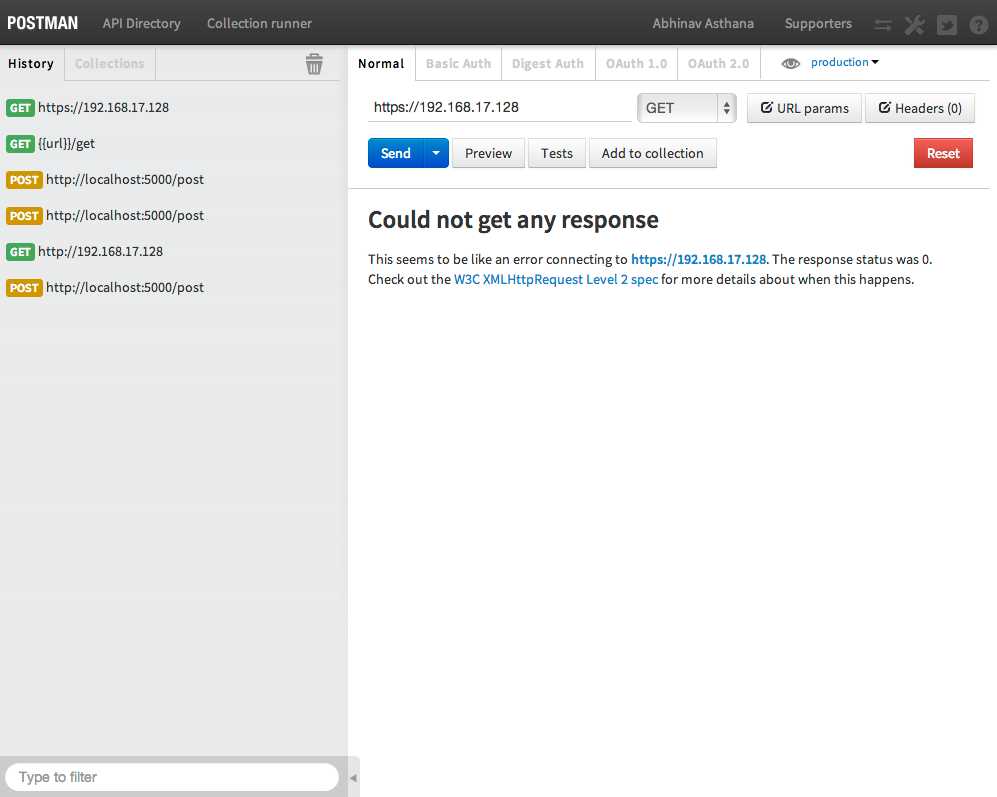Expand the Send button dropdown arrow
The image size is (997, 797).
click(436, 153)
